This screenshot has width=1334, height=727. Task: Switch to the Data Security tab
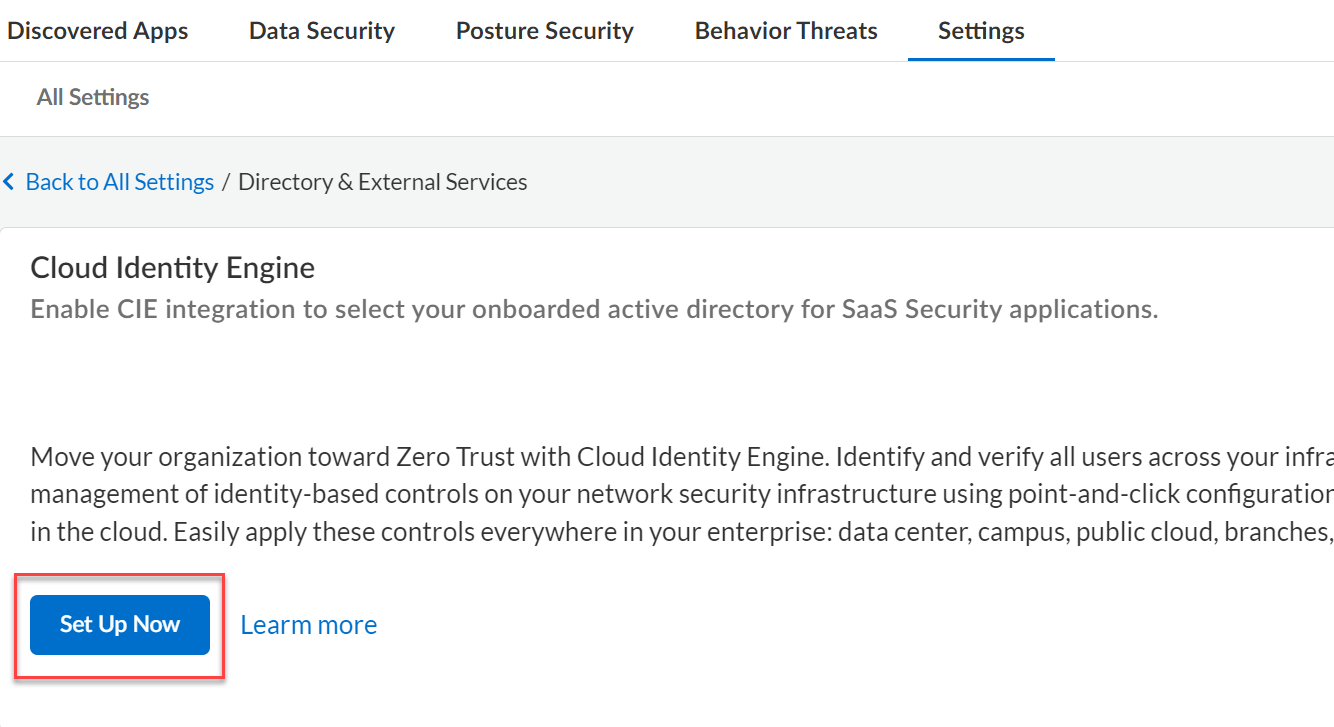pos(322,31)
